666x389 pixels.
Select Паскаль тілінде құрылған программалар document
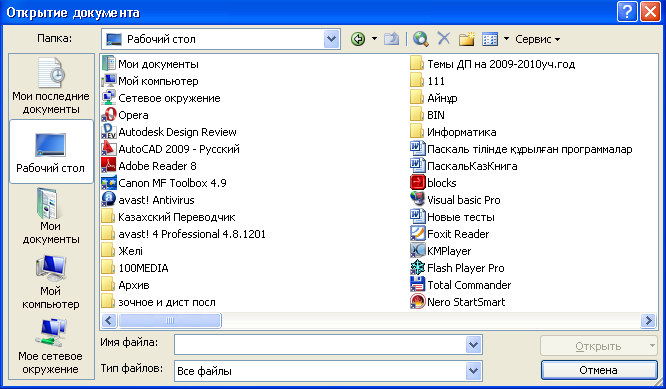(522, 149)
